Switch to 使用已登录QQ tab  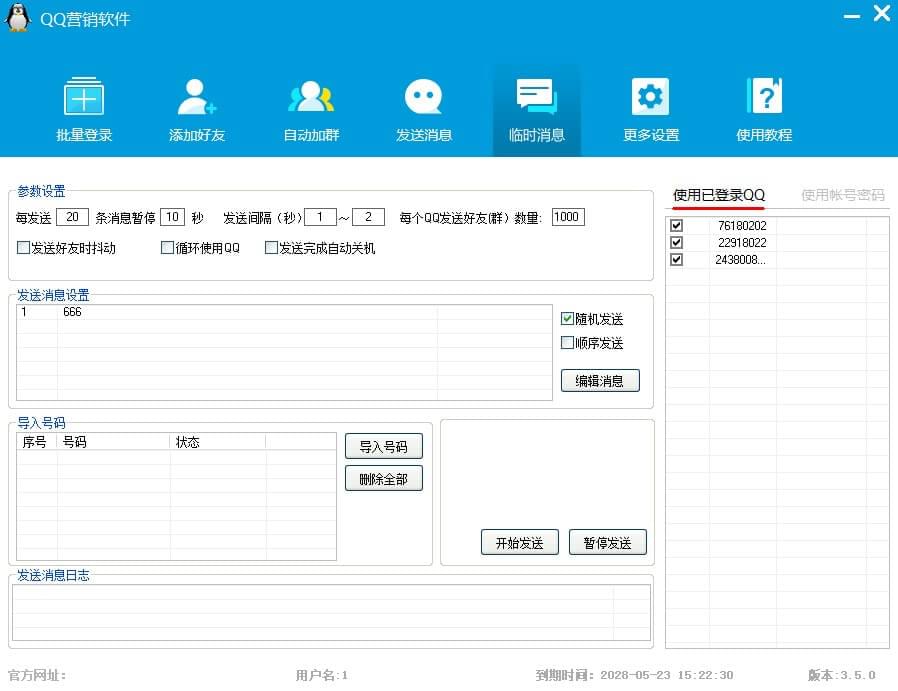719,195
